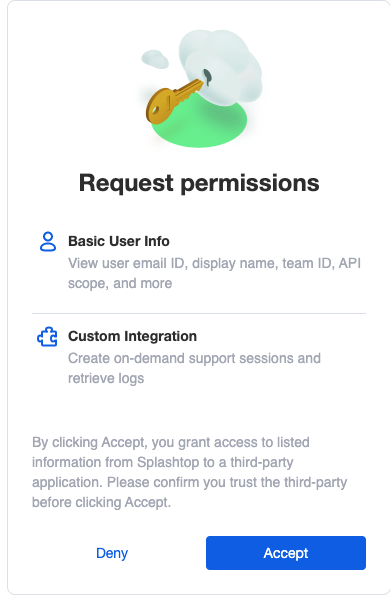Click the retrieve logs text
Image resolution: width=390 pixels, height=595 pixels.
106,378
